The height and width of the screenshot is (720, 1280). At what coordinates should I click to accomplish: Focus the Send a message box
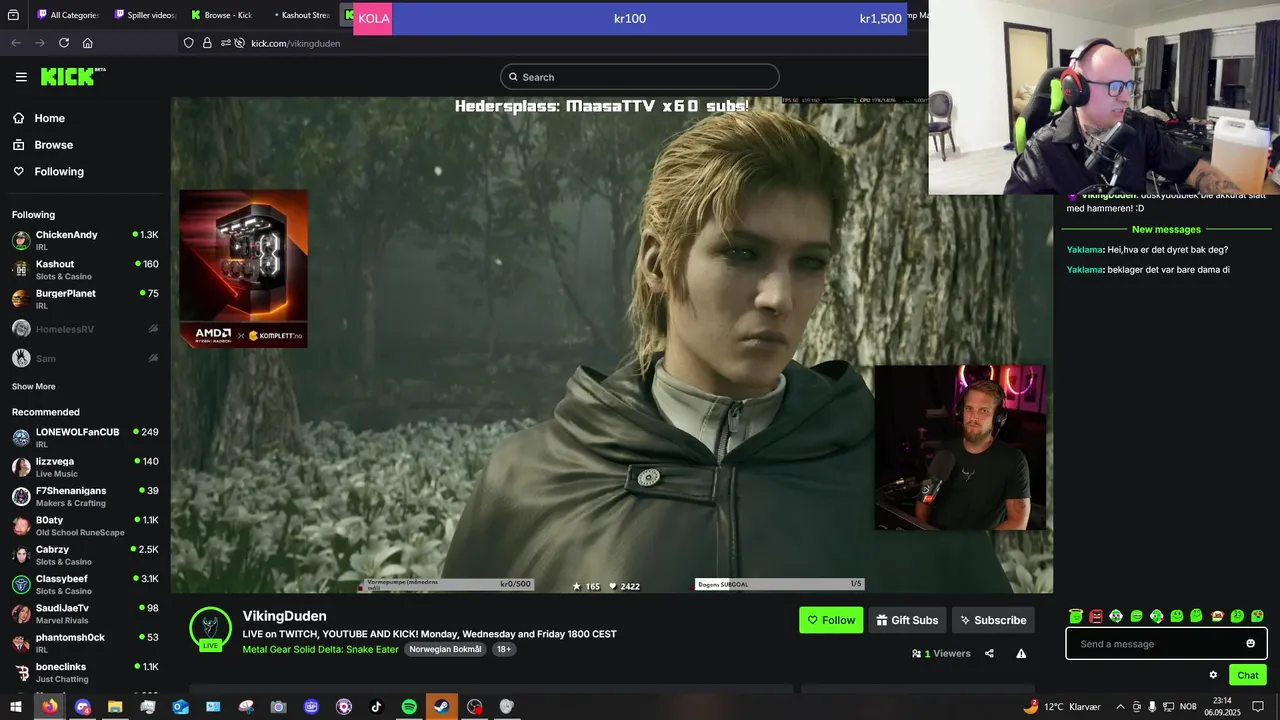point(1166,644)
